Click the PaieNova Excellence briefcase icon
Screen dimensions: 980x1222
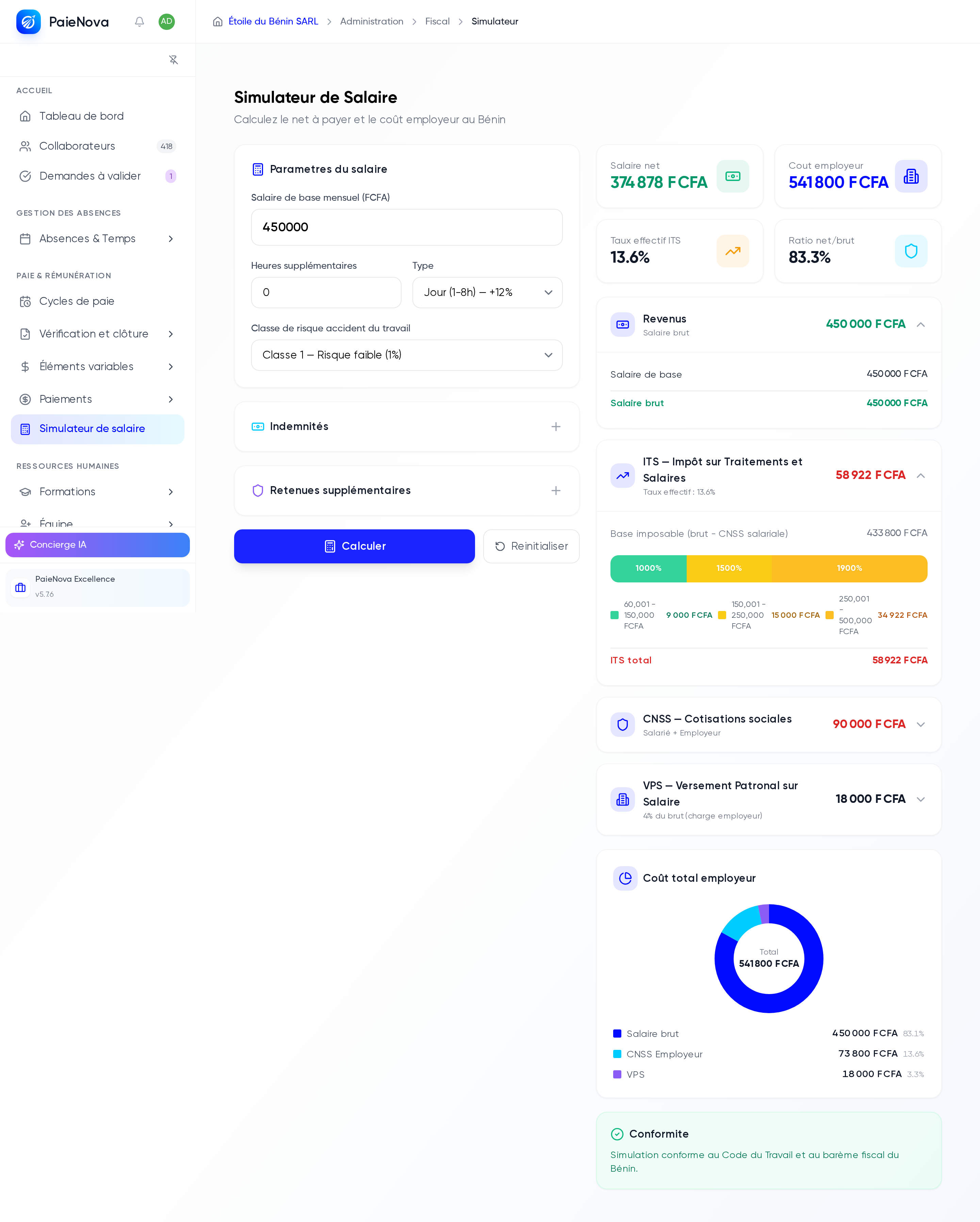tap(20, 587)
